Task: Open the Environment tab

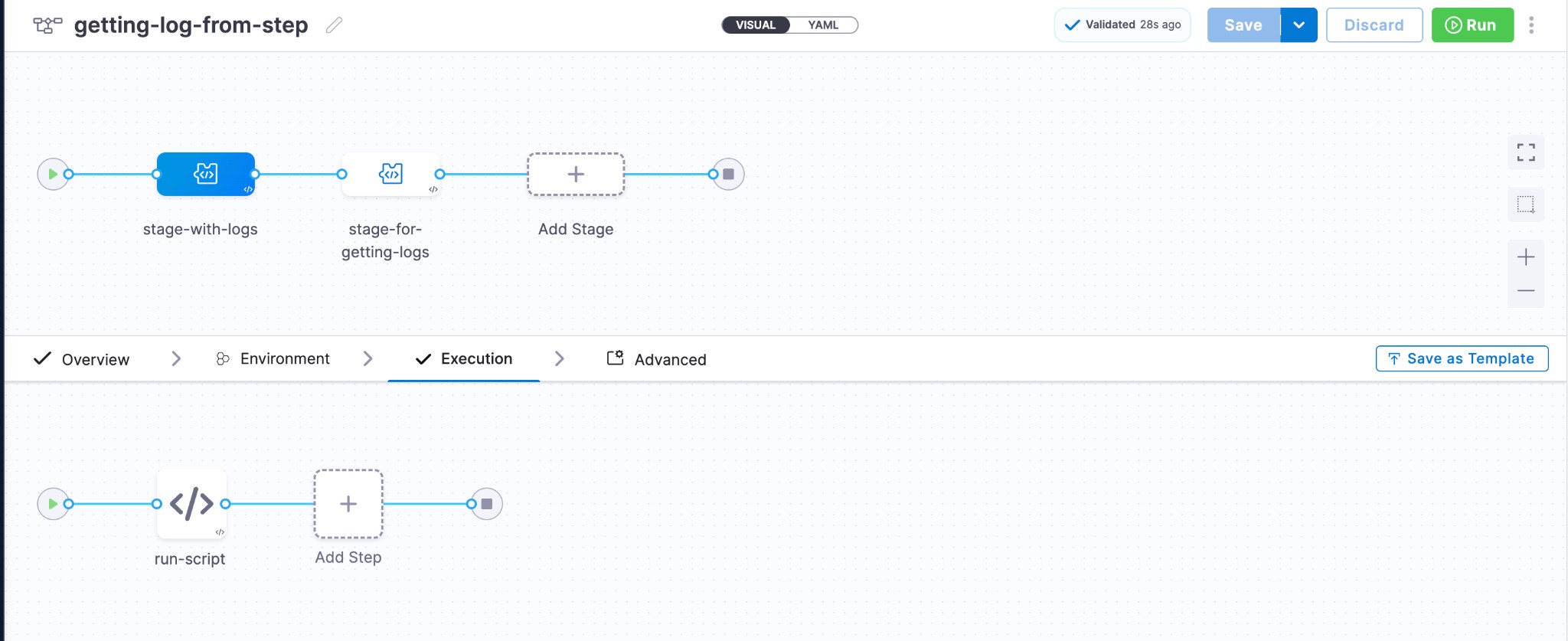Action: pyautogui.click(x=273, y=359)
